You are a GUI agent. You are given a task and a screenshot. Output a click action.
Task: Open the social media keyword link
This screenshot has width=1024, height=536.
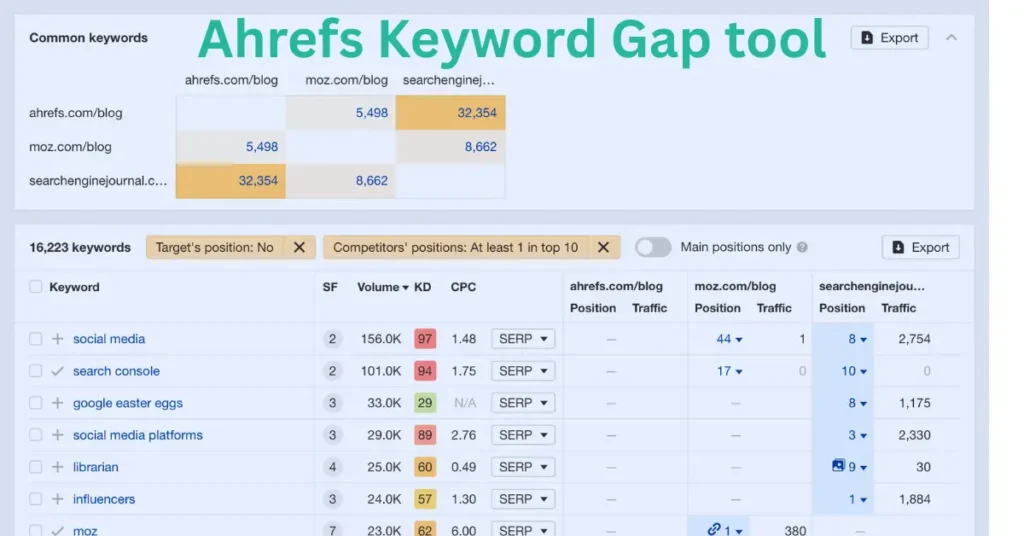tap(109, 339)
